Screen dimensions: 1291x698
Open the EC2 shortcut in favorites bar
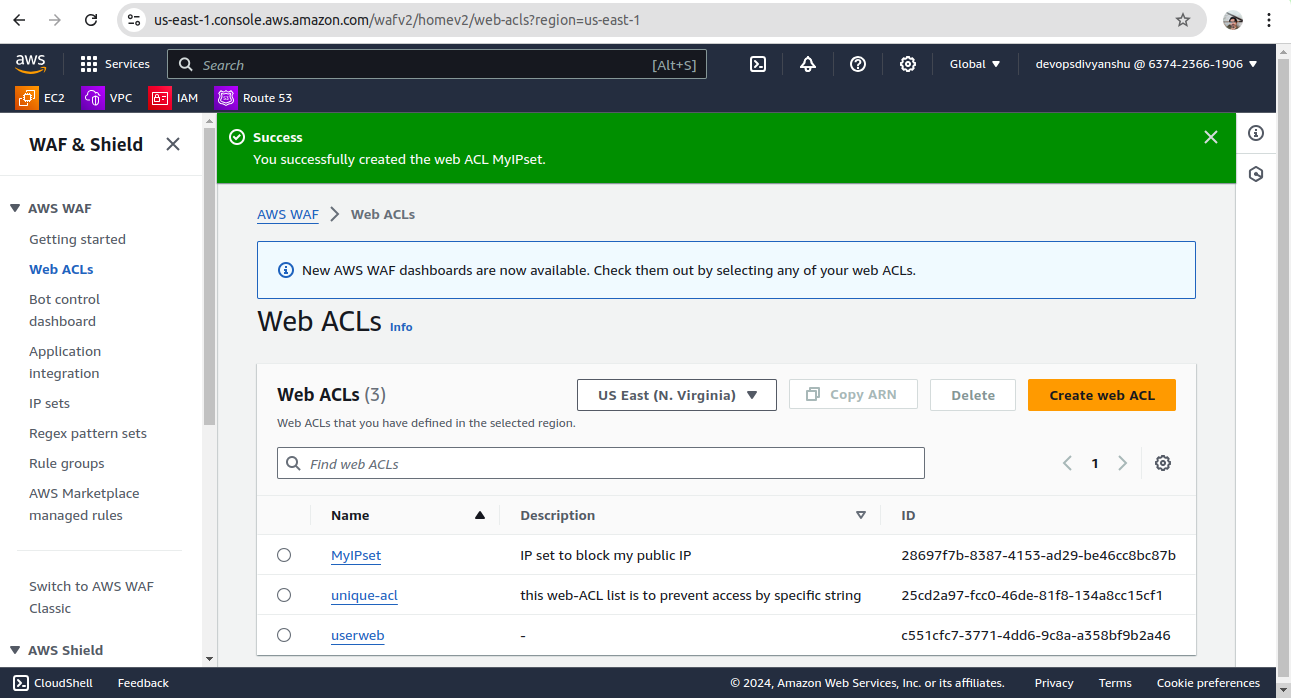pyautogui.click(x=41, y=98)
